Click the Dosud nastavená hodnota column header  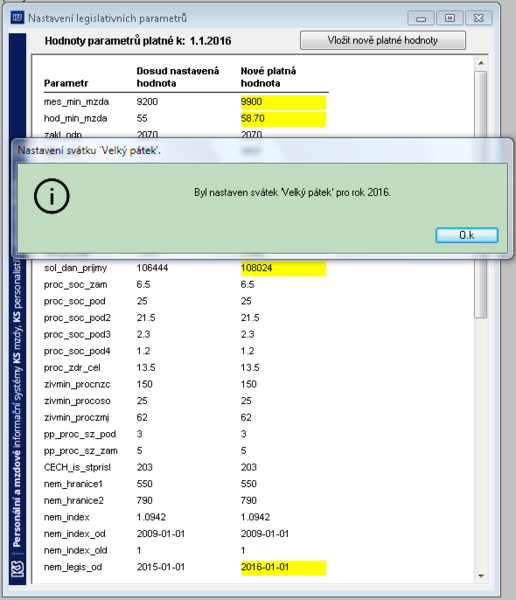[x=178, y=77]
